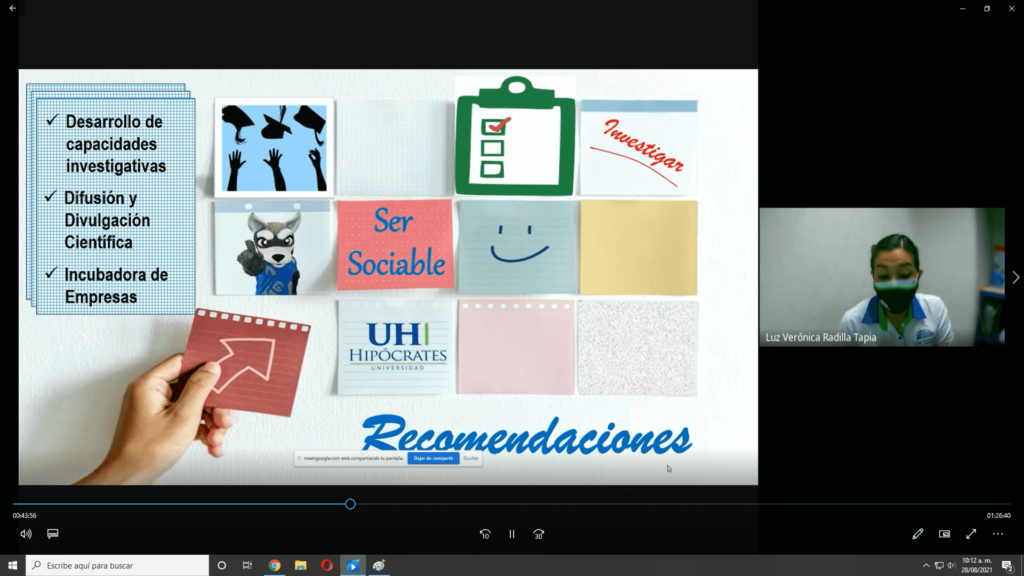1024x576 pixels.
Task: Toggle fullscreen mode in the player
Action: click(x=971, y=534)
